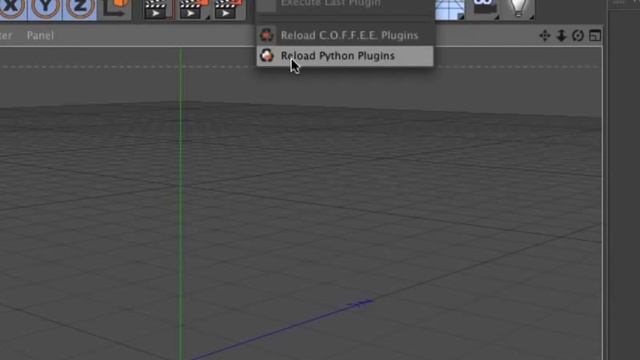Add a light with bulb icon
The width and height of the screenshot is (640, 360).
(518, 9)
